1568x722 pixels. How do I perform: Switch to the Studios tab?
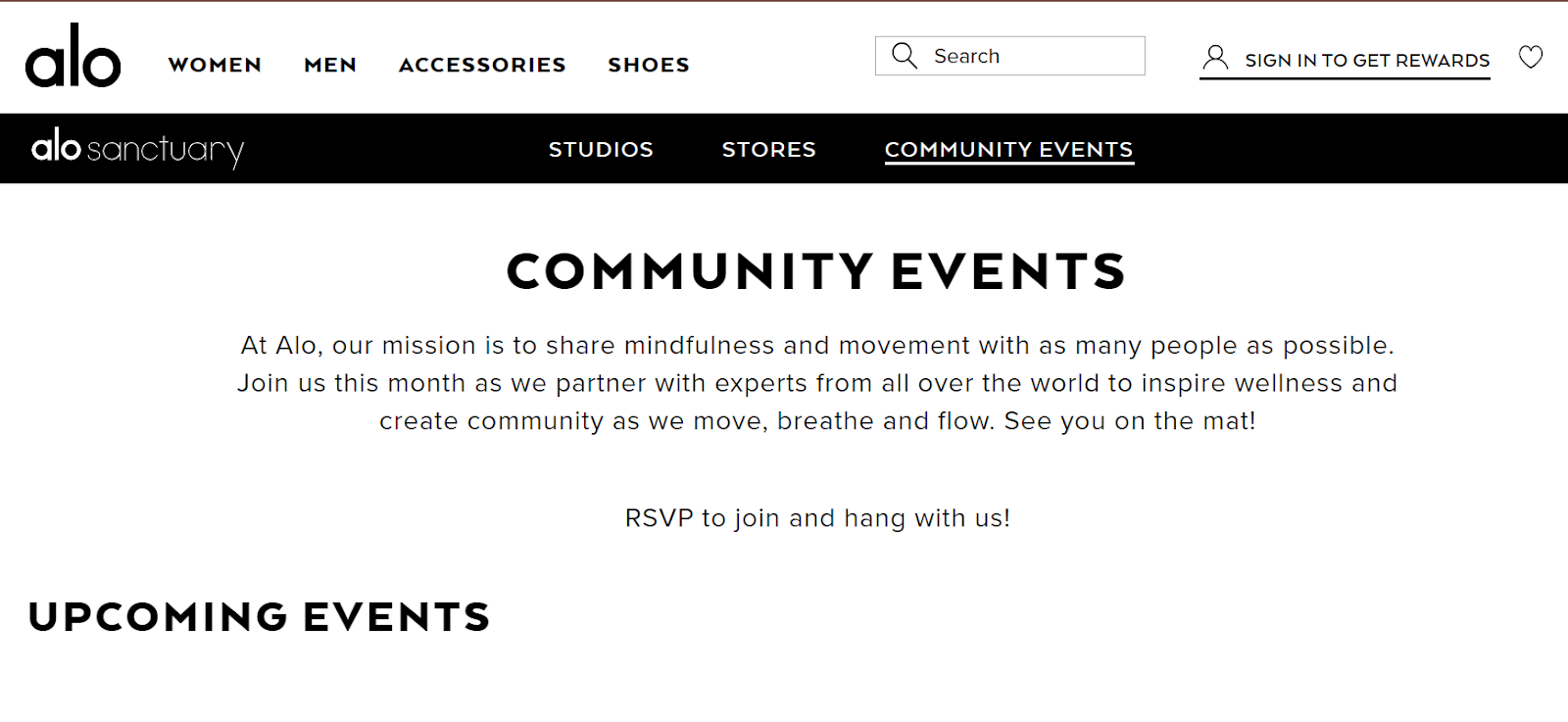coord(601,149)
